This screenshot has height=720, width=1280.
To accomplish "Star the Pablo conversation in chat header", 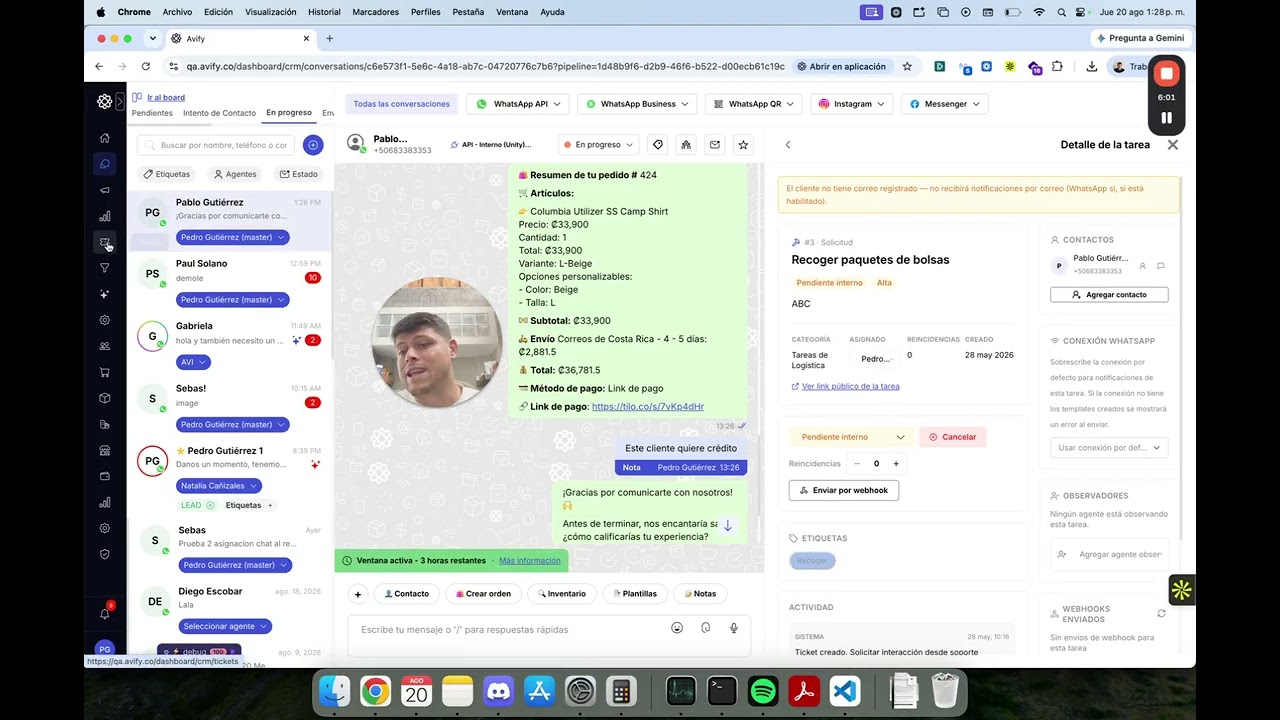I will point(743,145).
